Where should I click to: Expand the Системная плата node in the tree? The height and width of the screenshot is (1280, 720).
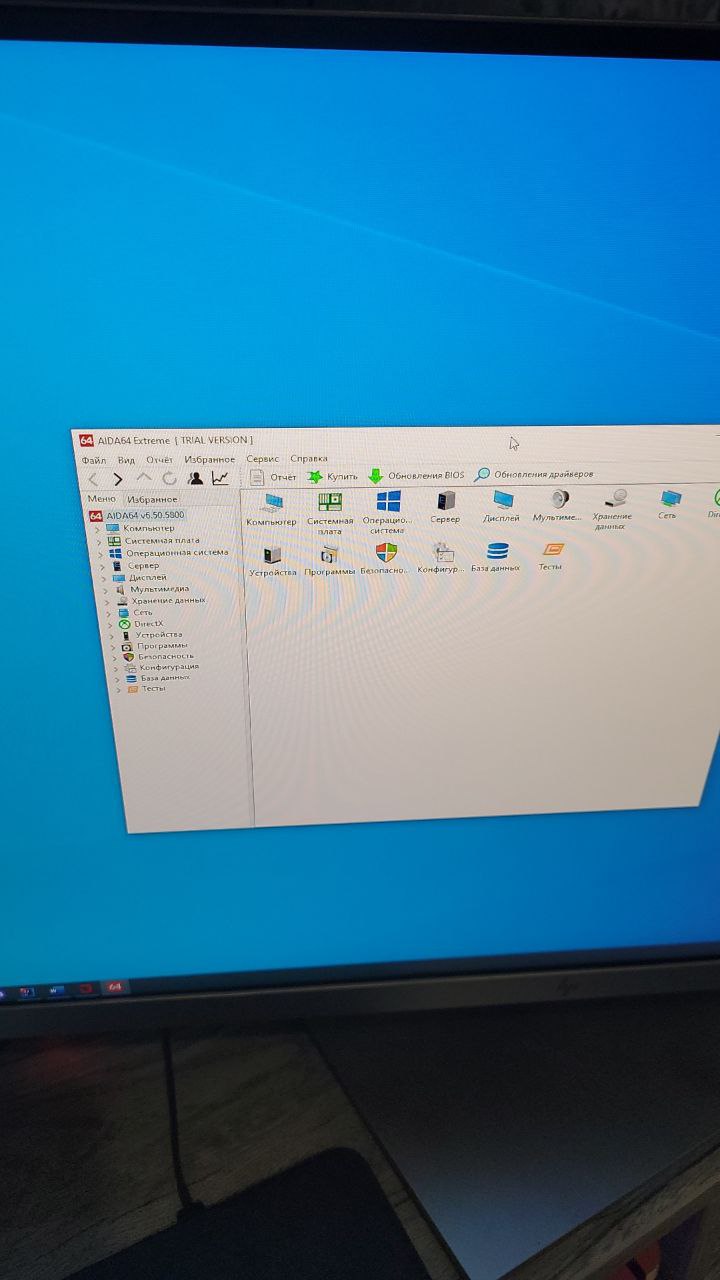(101, 541)
